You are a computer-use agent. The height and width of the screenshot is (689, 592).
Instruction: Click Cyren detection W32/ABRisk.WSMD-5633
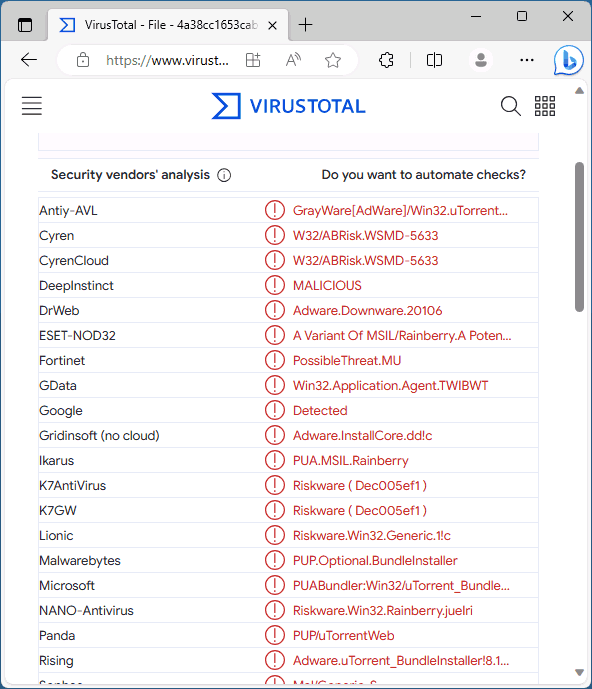366,236
